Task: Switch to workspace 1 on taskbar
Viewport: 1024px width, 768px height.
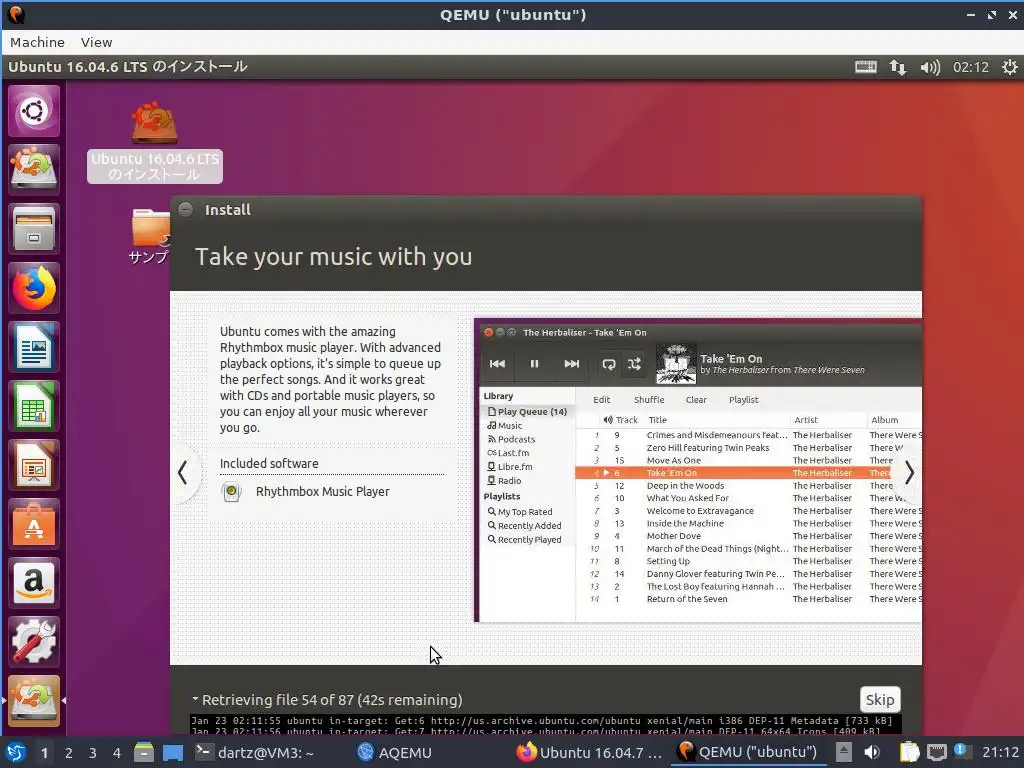Action: tap(44, 753)
